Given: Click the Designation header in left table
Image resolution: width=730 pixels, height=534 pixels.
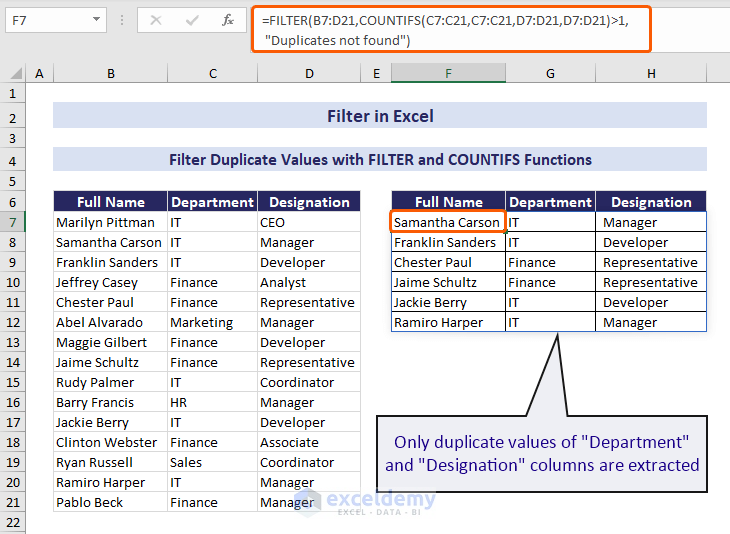Looking at the screenshot, I should (309, 202).
